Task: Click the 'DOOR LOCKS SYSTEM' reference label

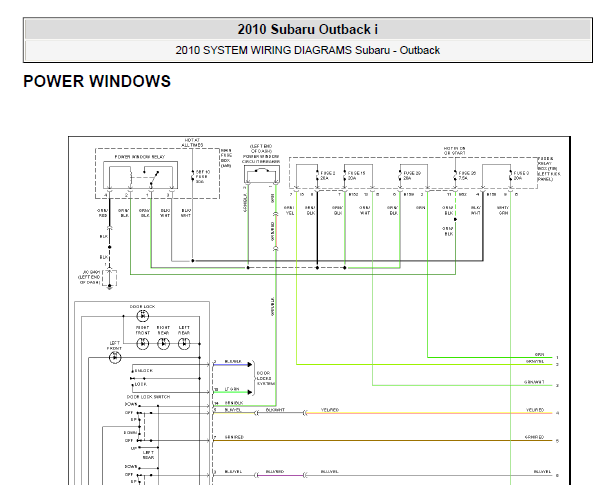Action: 266,378
